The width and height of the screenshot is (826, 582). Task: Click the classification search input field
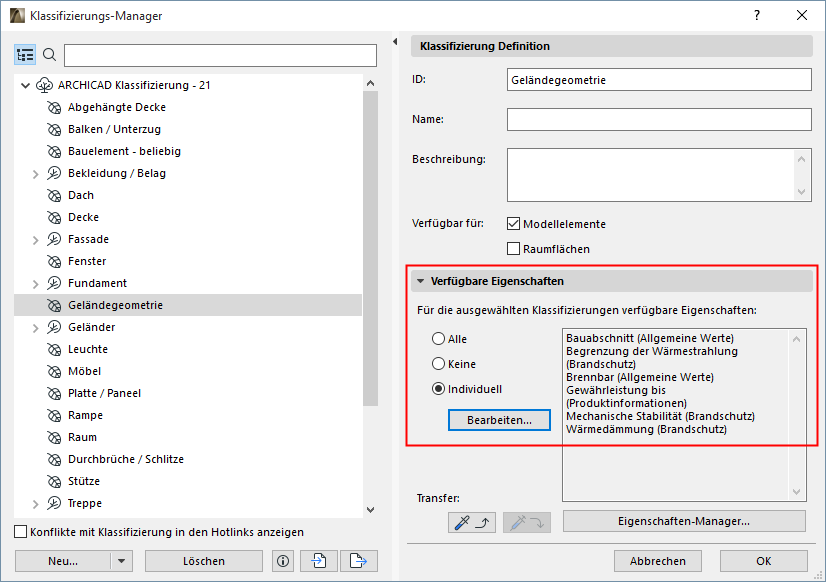coord(220,55)
